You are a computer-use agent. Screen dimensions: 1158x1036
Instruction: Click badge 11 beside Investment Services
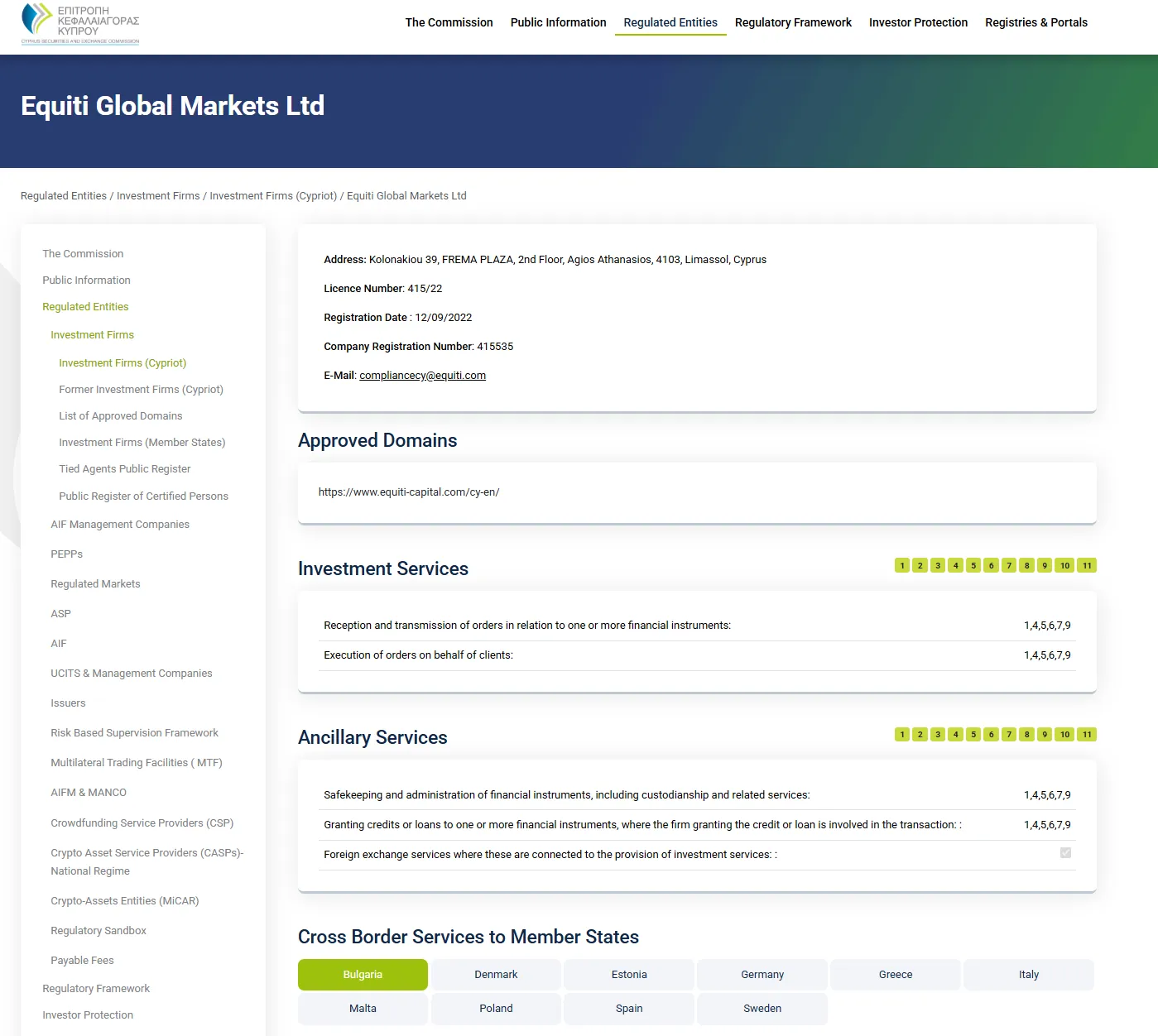1087,565
